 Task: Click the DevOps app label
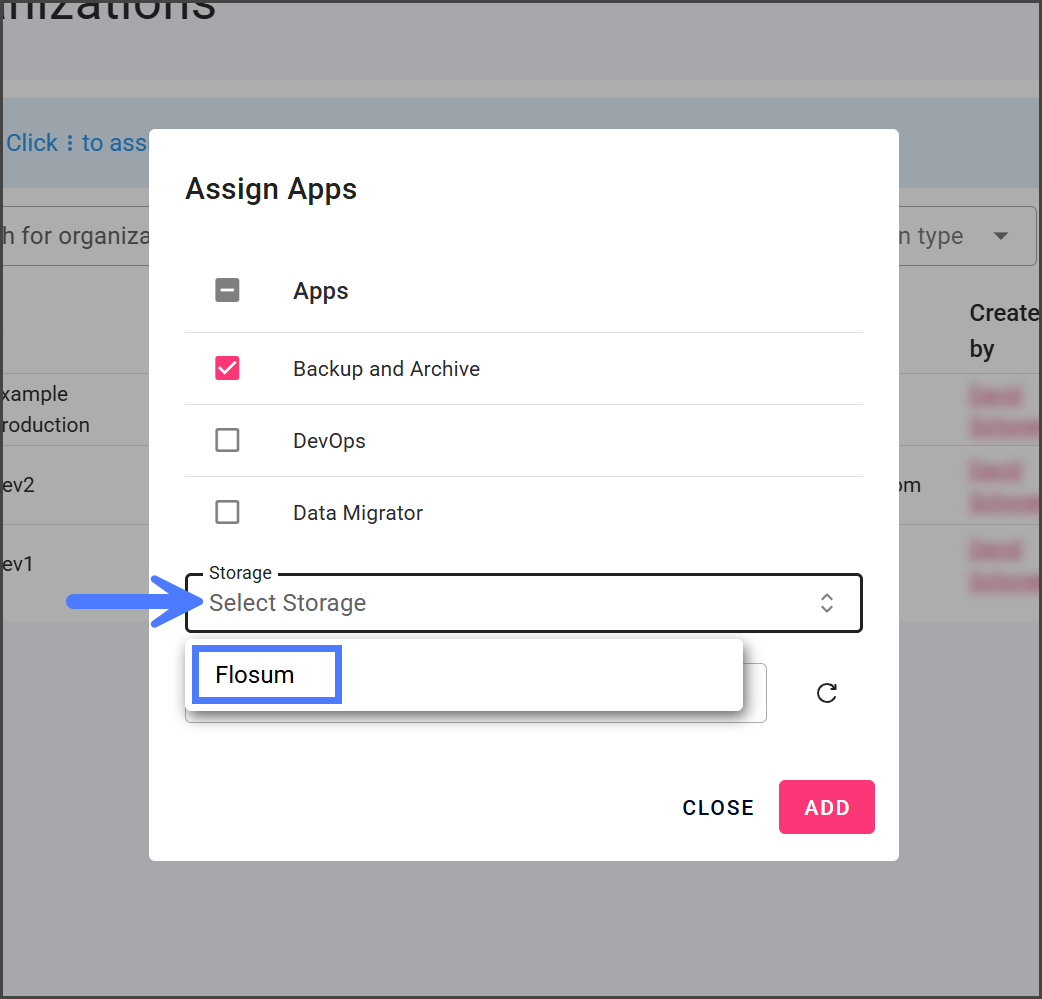click(x=329, y=441)
